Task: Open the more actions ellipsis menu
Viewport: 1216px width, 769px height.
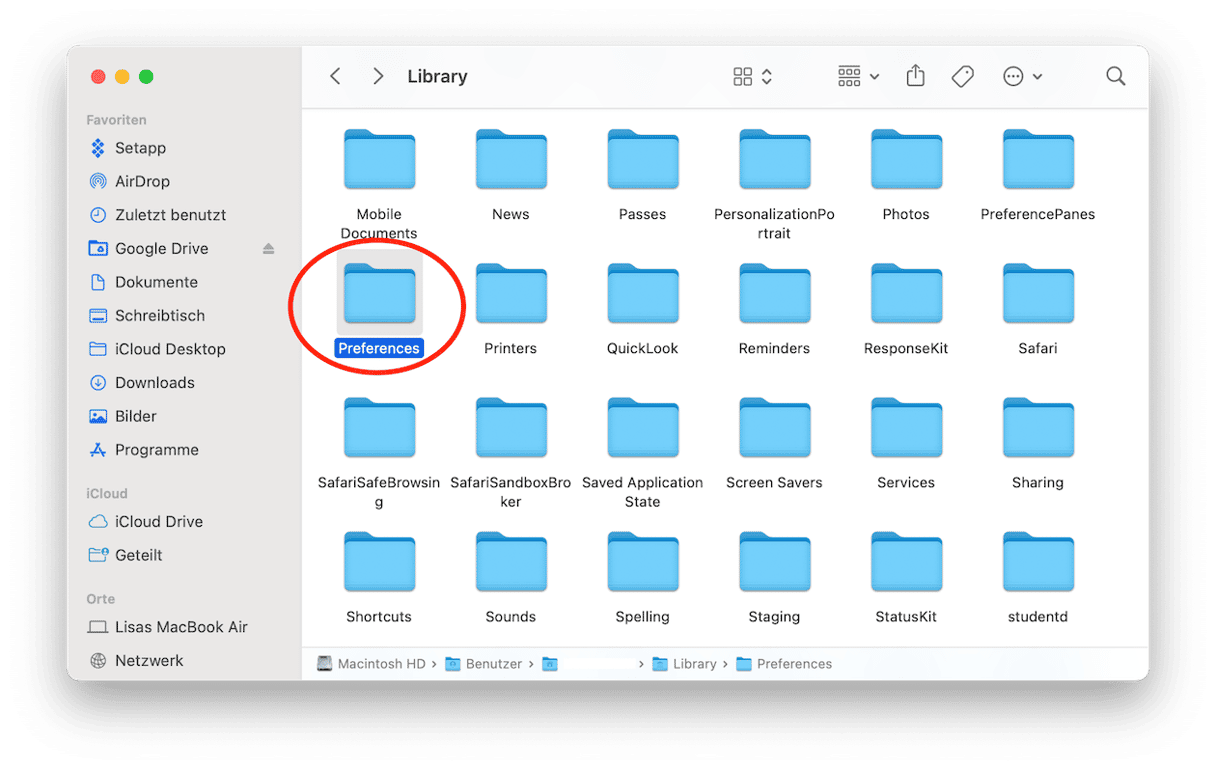Action: point(1022,77)
